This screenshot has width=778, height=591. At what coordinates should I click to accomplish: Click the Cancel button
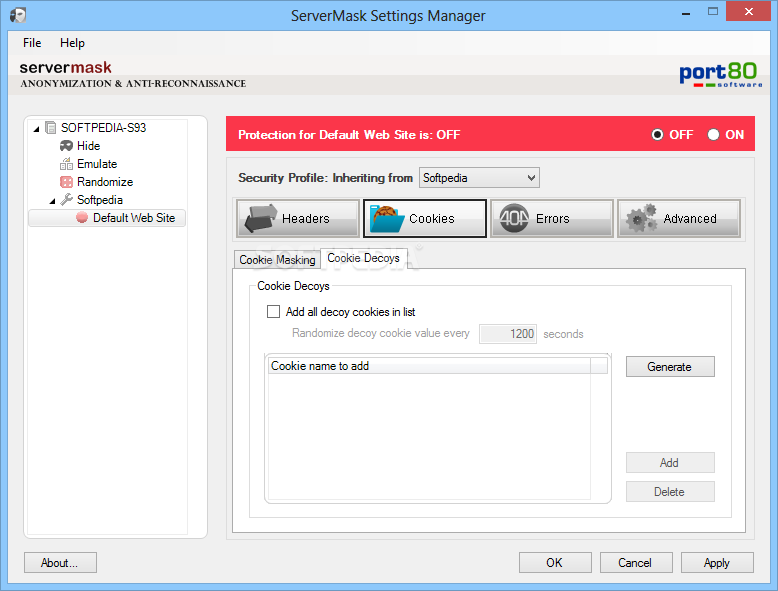636,563
